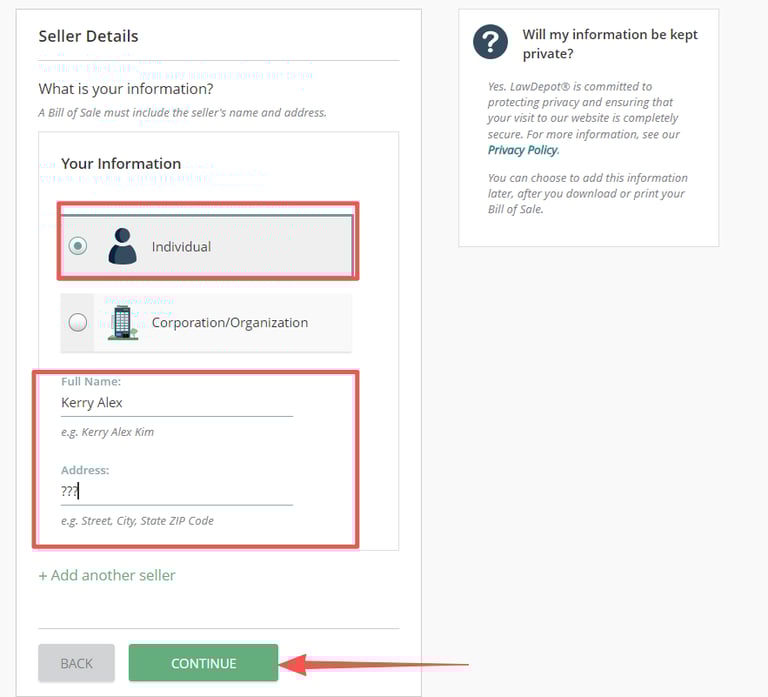Click the "e.g. Street, City, State ZIP Code" hint
Viewport: 768px width, 697px height.
(x=137, y=521)
